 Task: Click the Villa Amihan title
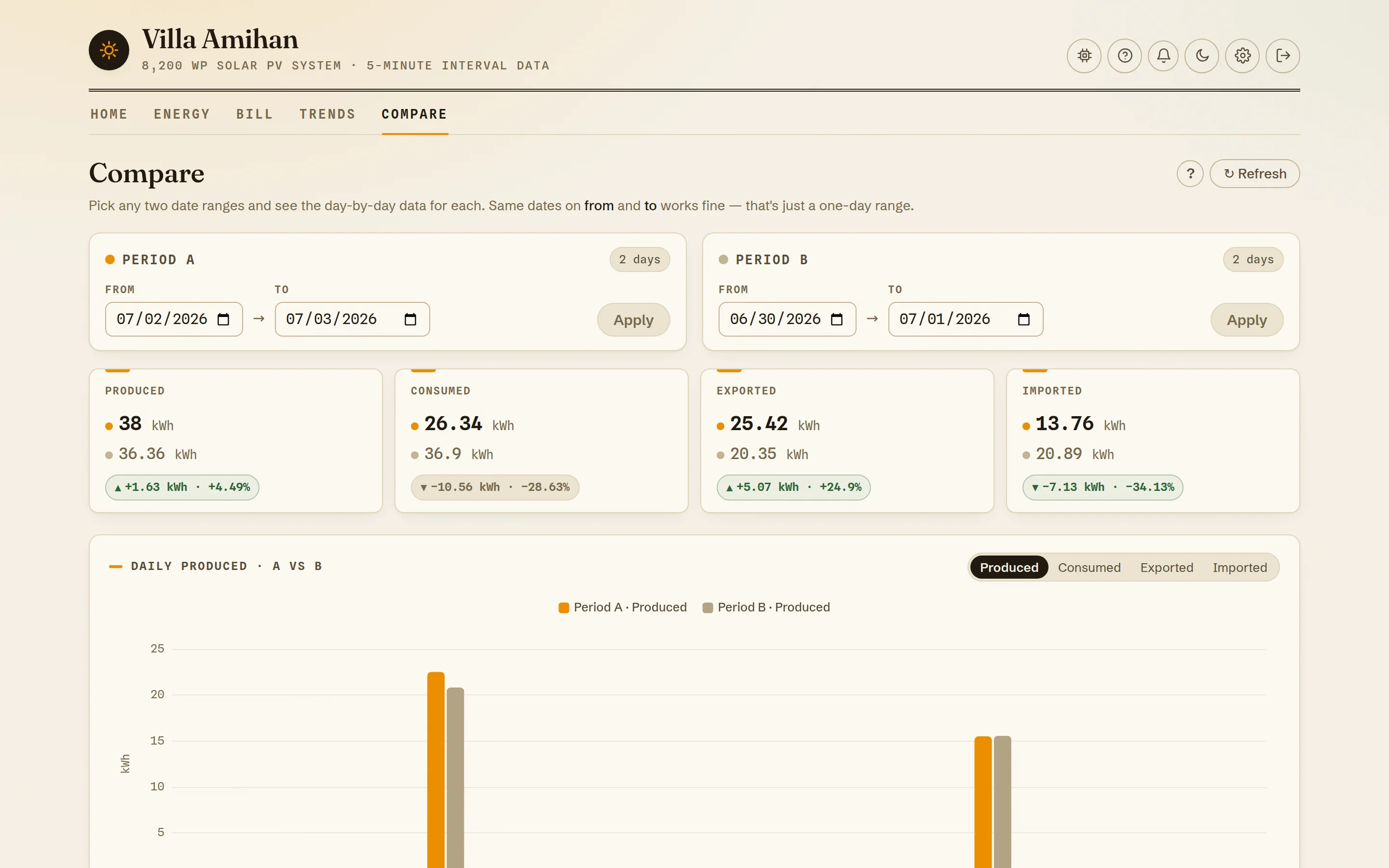click(x=220, y=40)
